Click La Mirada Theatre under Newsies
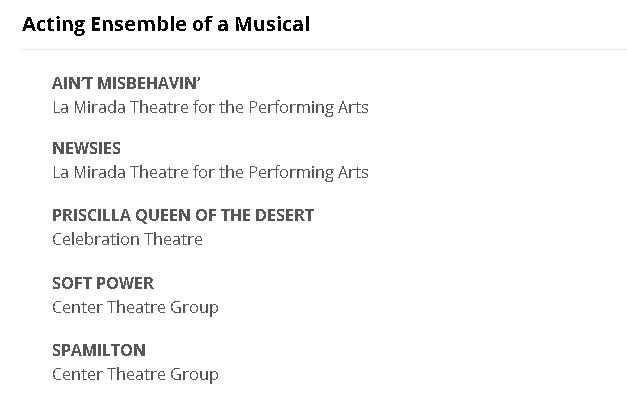 click(x=210, y=172)
